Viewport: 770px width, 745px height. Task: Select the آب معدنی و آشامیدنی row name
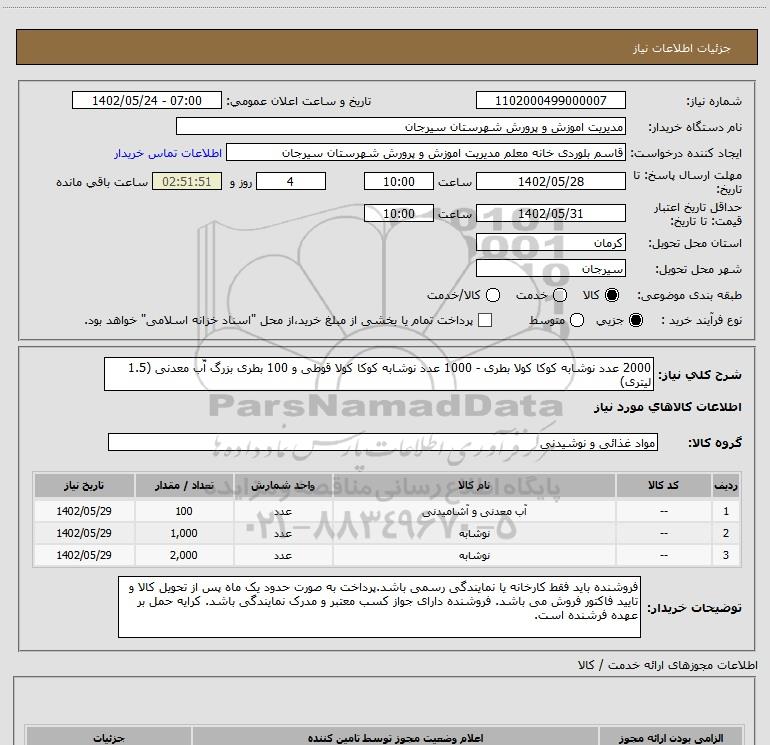pyautogui.click(x=474, y=511)
